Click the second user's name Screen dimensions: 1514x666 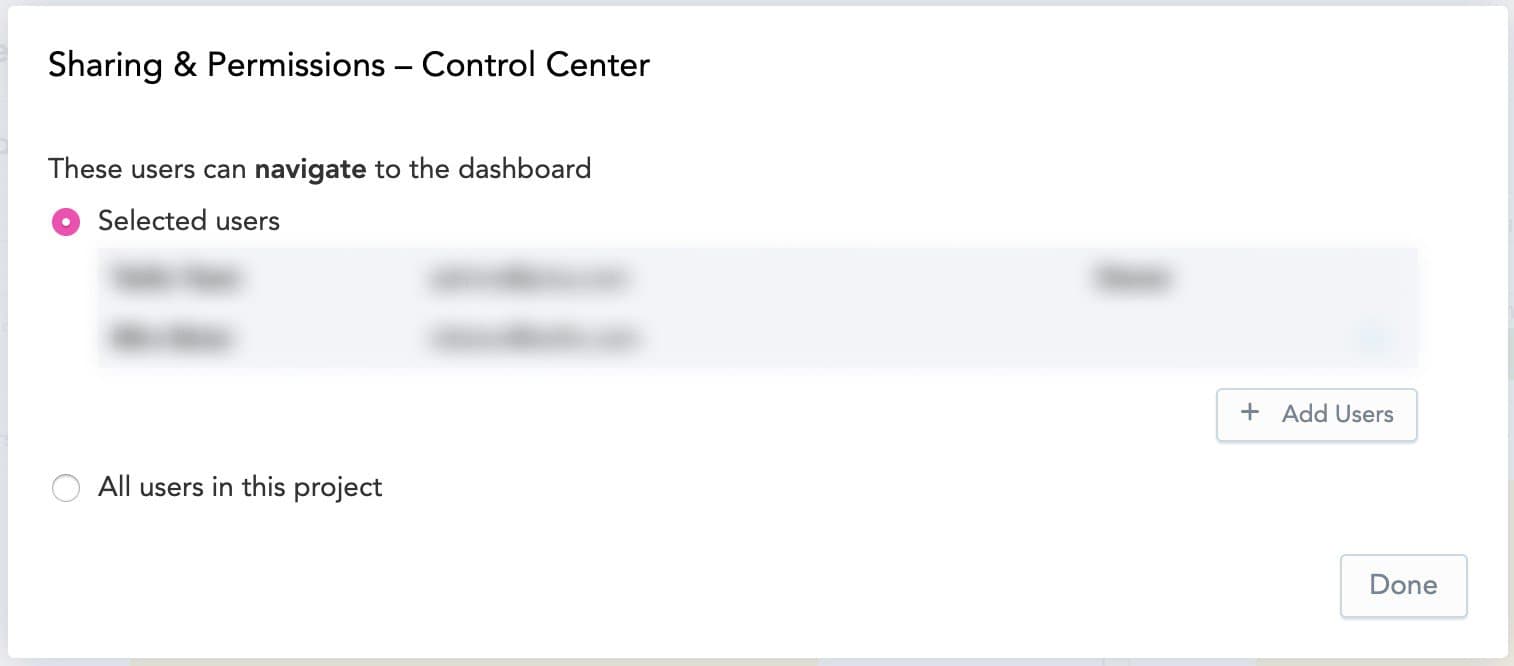pos(172,339)
